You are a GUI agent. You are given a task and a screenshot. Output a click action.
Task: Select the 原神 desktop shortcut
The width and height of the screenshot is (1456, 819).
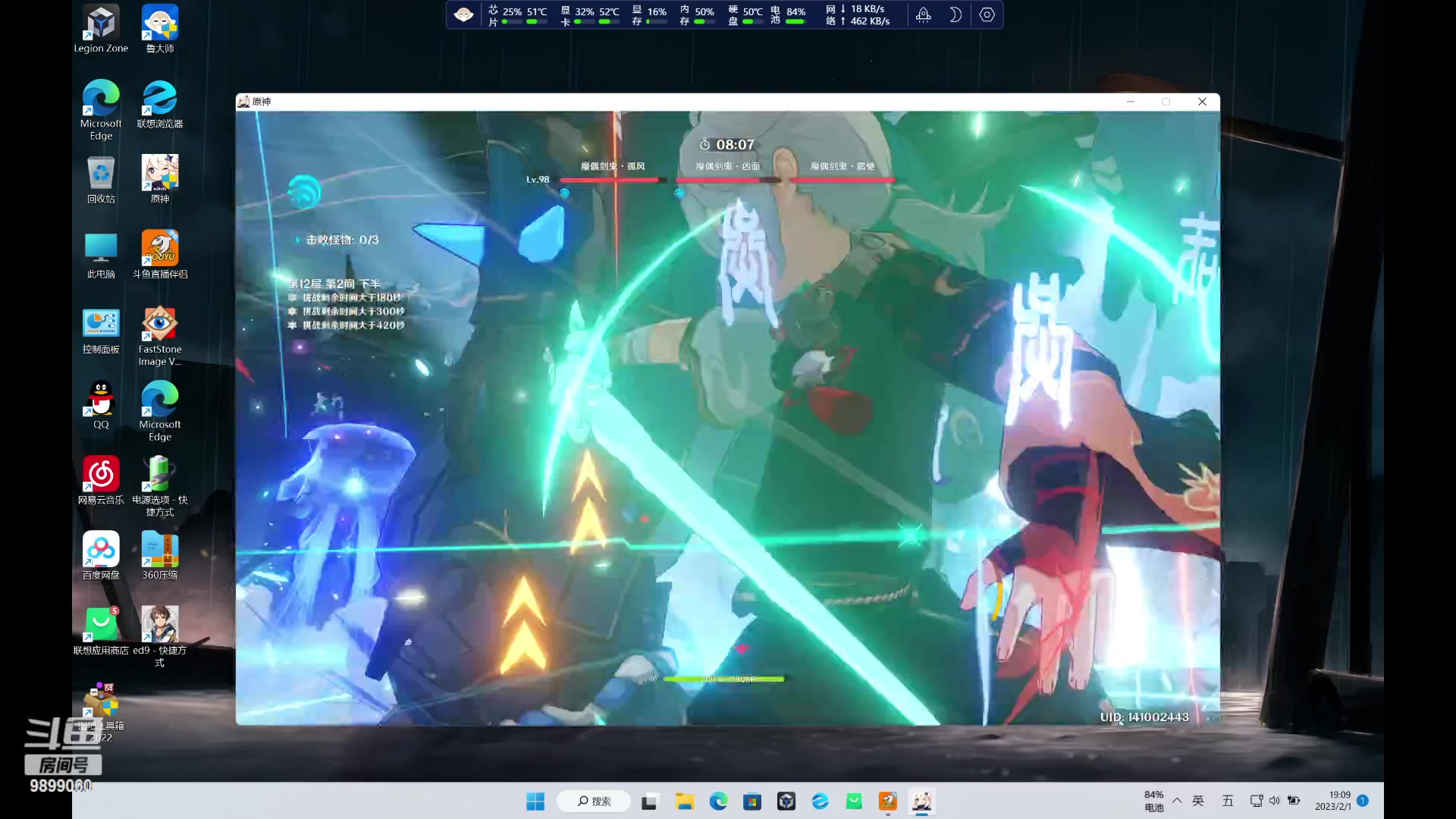click(160, 179)
